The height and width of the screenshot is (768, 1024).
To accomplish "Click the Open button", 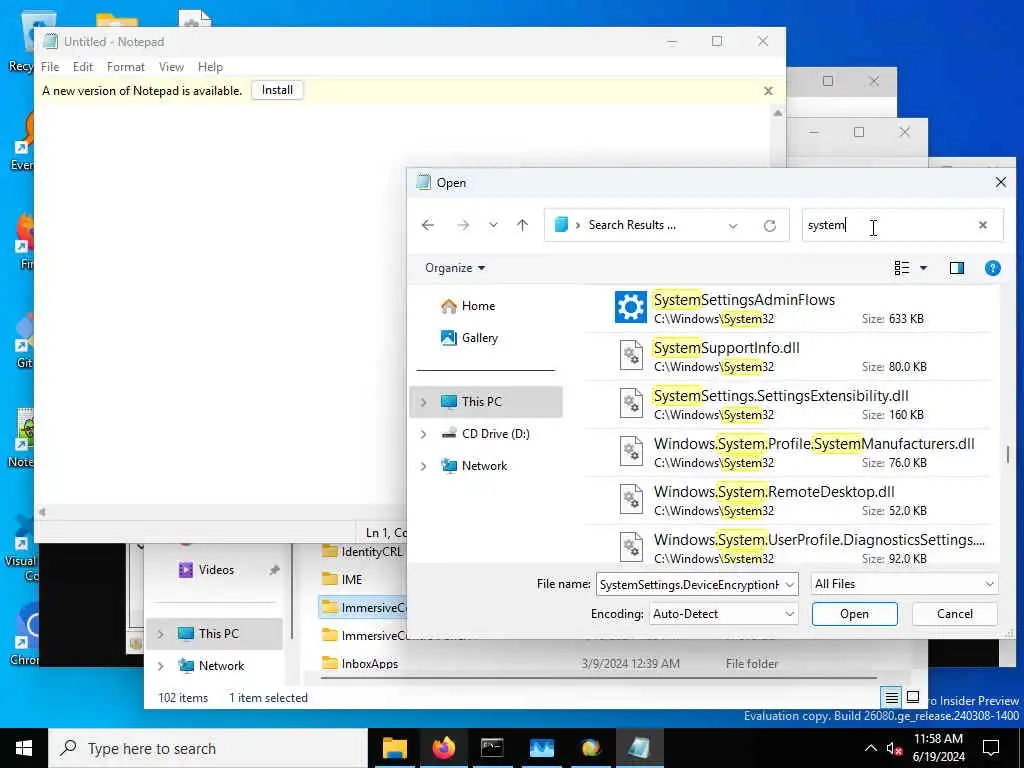I will [854, 614].
